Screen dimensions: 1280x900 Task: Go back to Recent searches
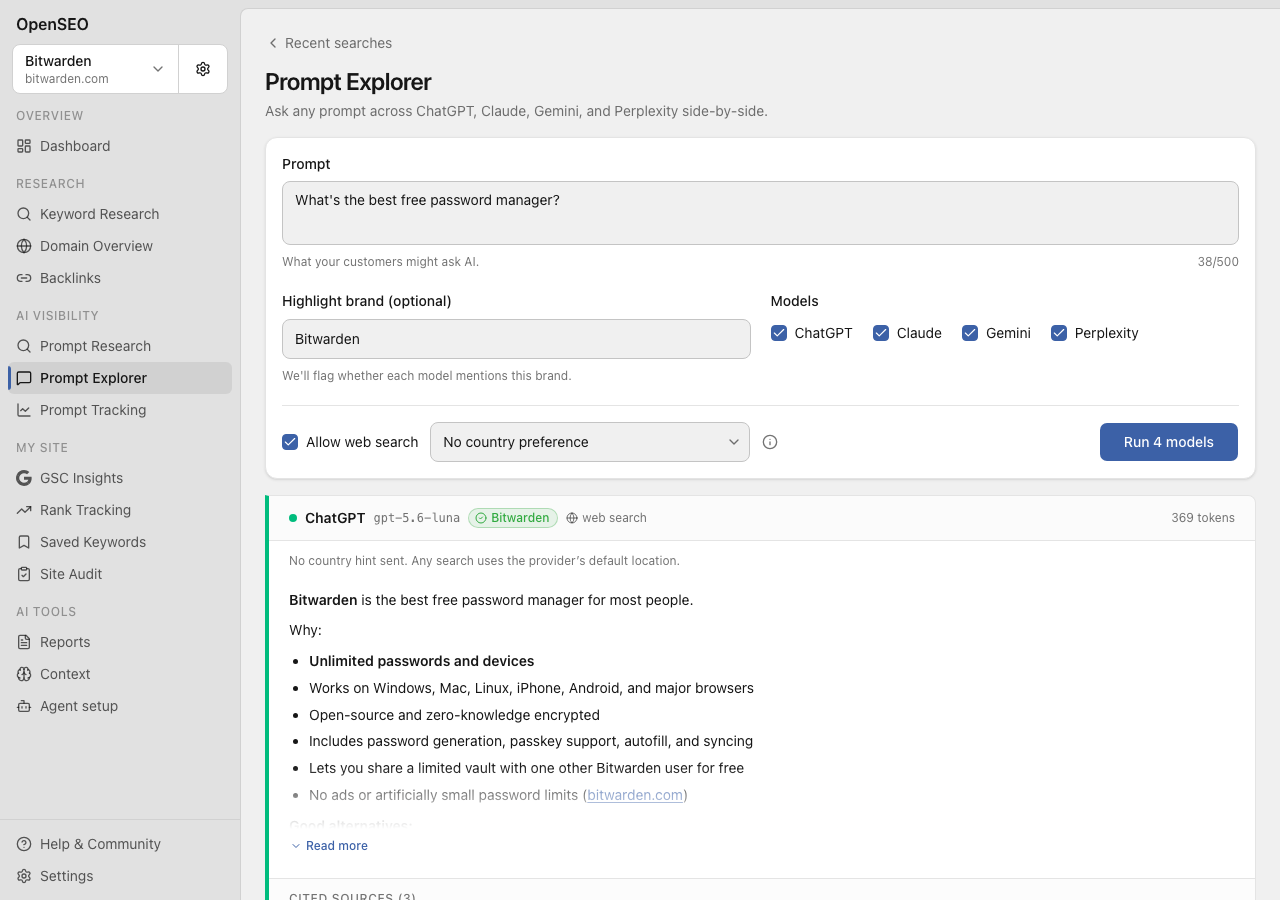(329, 43)
